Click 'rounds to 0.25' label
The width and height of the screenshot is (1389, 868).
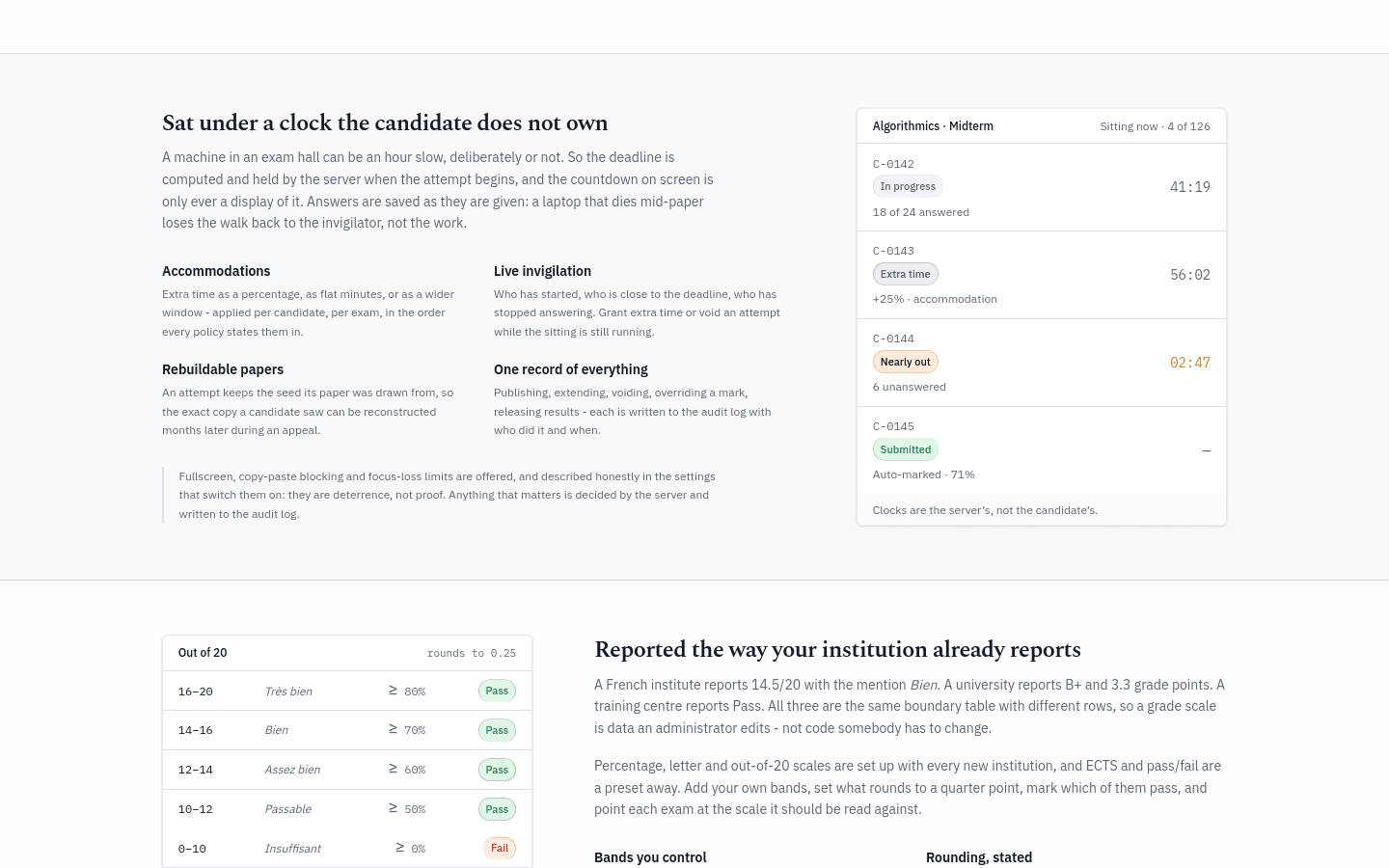(x=472, y=653)
